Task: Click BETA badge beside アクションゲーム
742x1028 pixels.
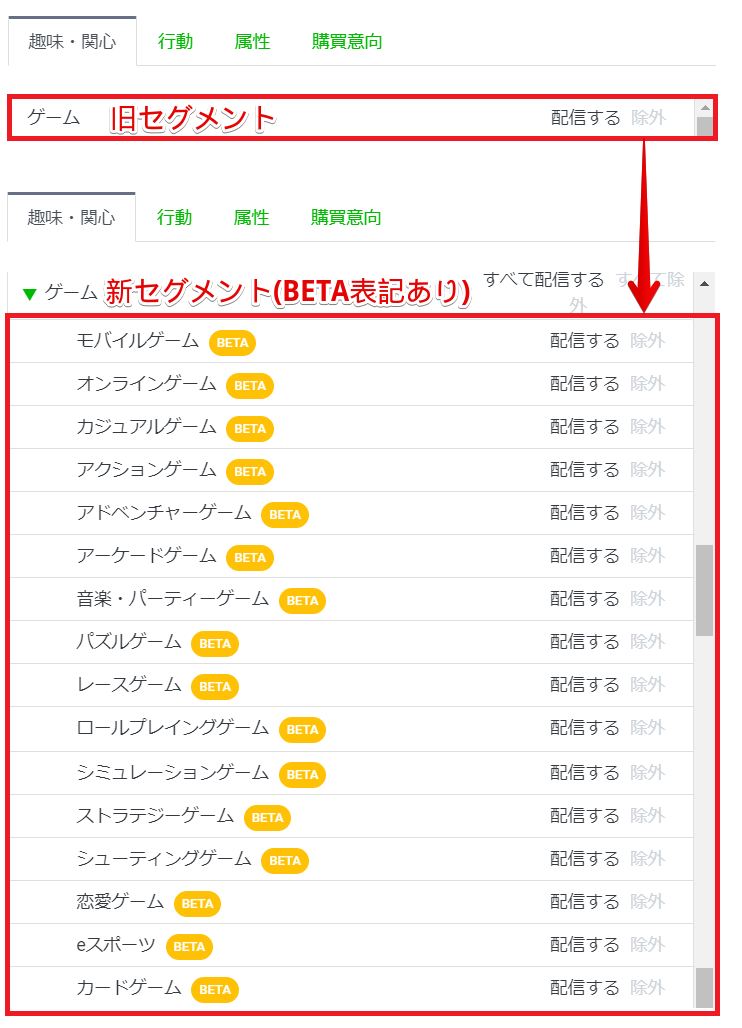Action: click(249, 471)
